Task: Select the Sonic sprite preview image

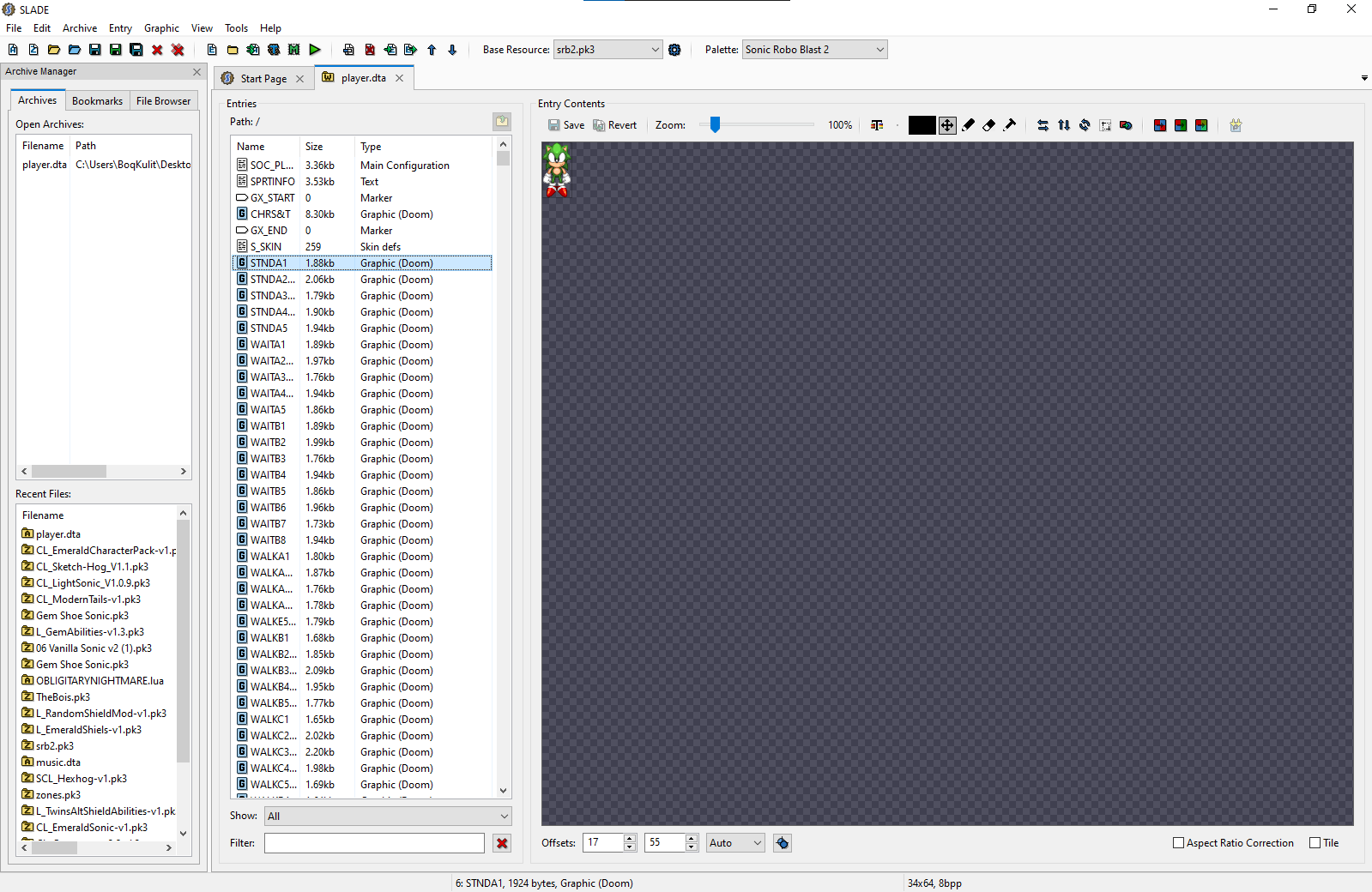Action: pos(557,170)
